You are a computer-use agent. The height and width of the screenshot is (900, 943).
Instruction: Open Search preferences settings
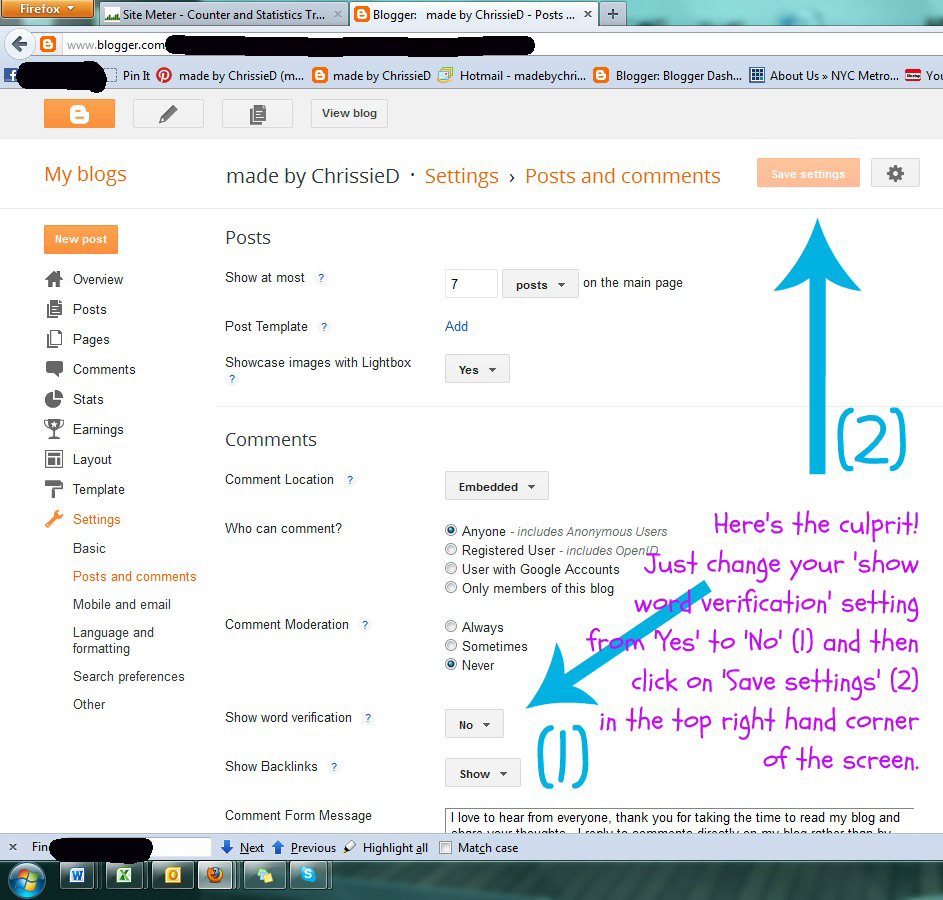[x=129, y=676]
